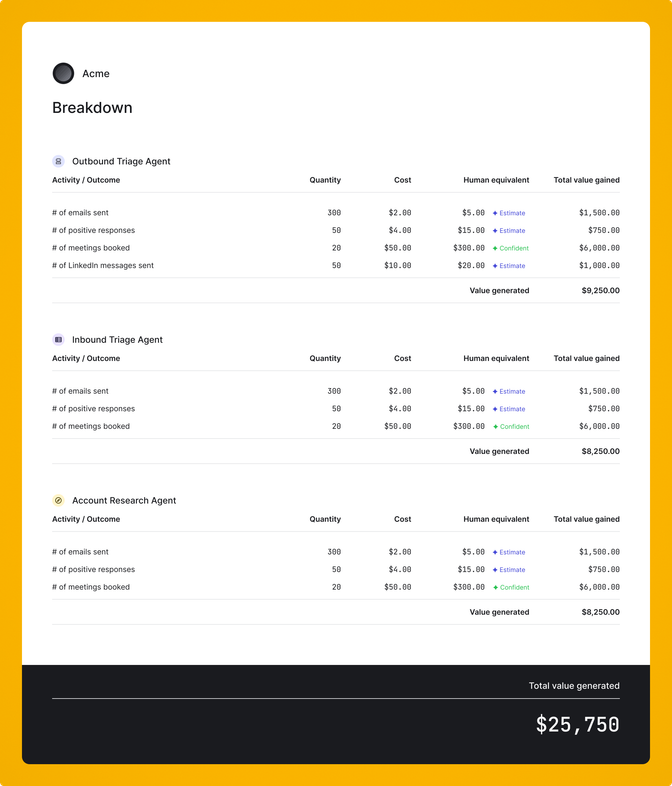Click Activity / Outcome header in Account Research table

tap(86, 519)
